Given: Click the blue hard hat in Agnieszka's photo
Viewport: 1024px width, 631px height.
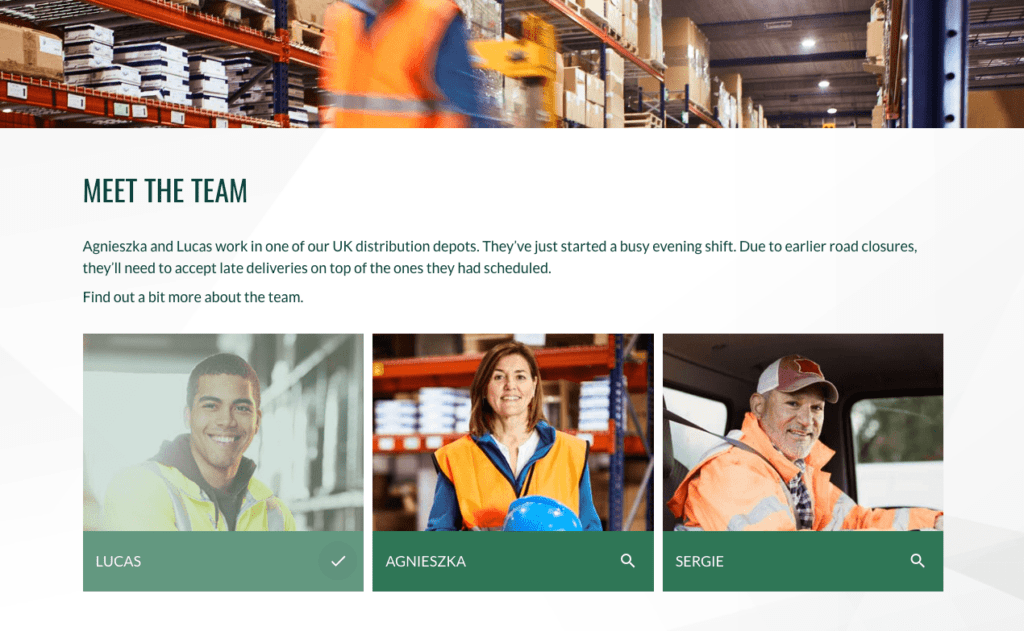Looking at the screenshot, I should coord(542,514).
